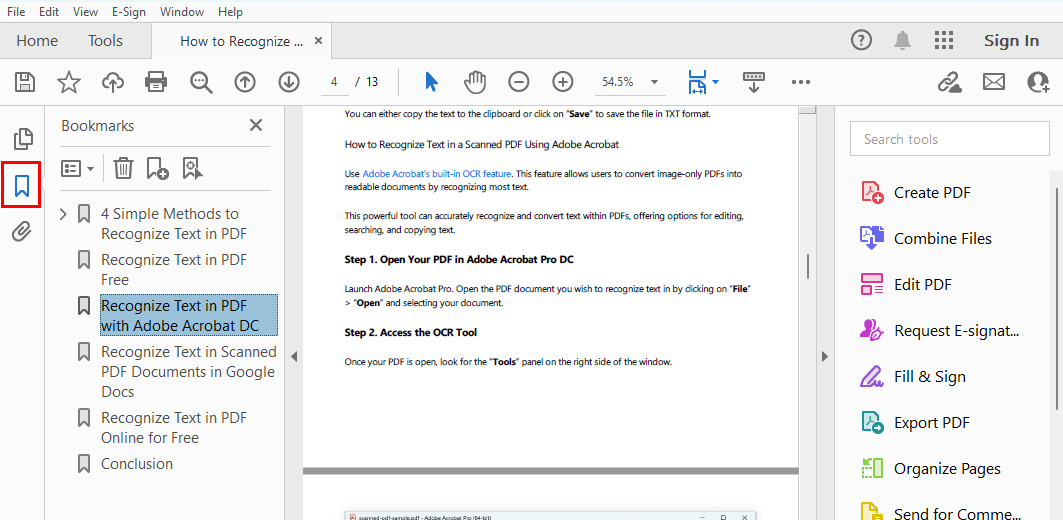This screenshot has height=520, width=1063.
Task: Click the read mode scrolling icon
Action: click(753, 82)
